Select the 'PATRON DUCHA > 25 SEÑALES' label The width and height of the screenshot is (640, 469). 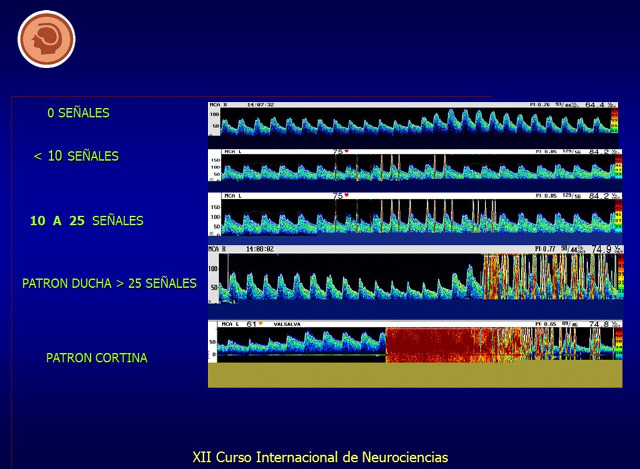click(x=109, y=284)
